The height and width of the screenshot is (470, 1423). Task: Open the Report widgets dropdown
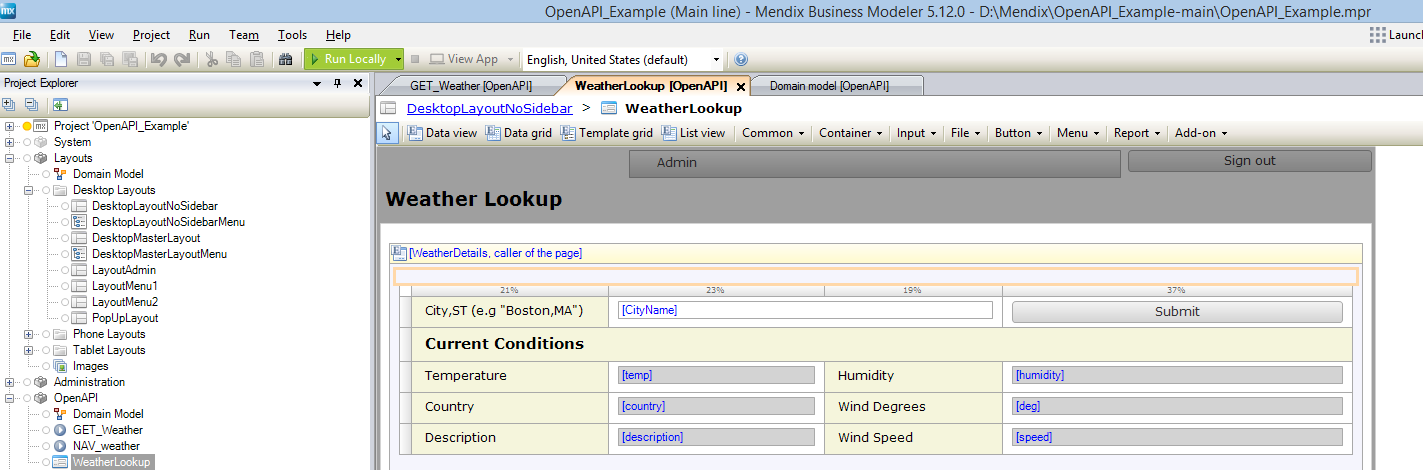click(1137, 133)
